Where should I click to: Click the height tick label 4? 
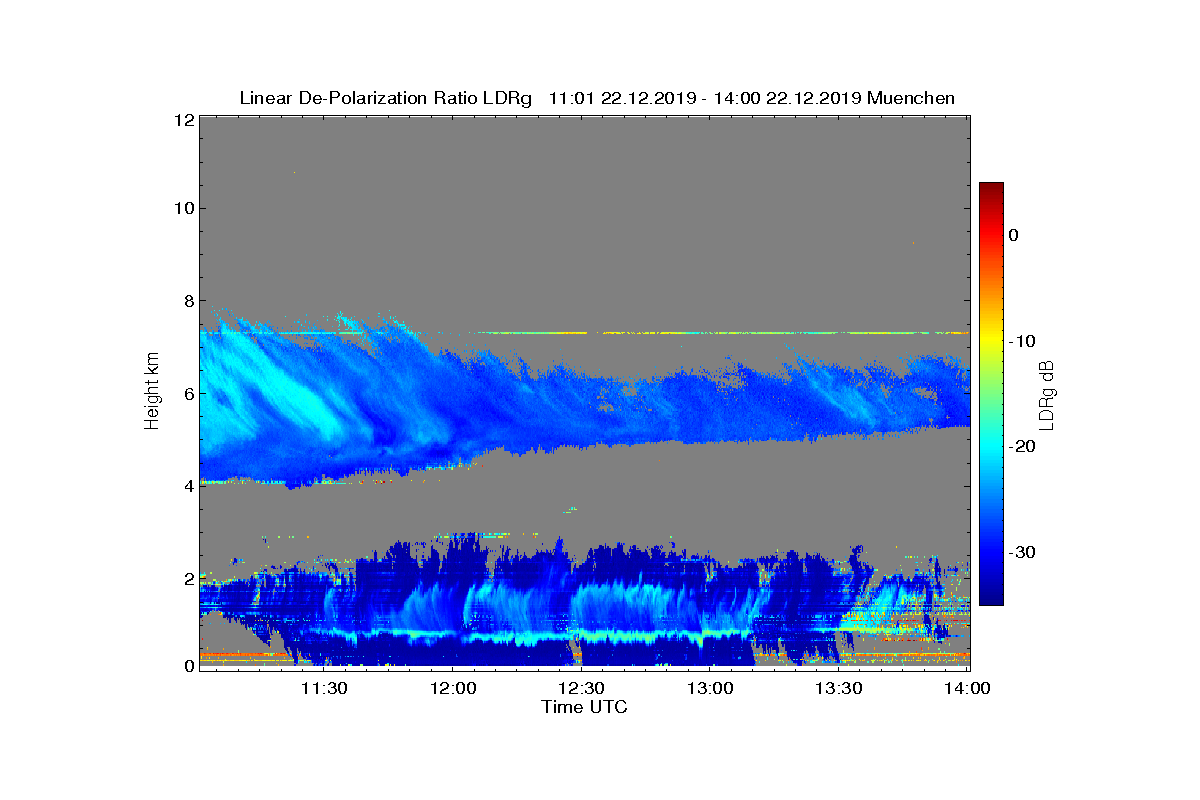point(188,486)
